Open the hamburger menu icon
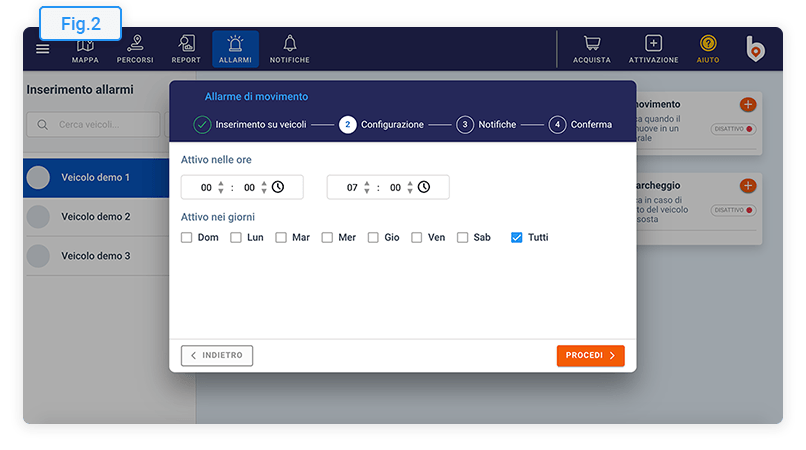 [42, 49]
